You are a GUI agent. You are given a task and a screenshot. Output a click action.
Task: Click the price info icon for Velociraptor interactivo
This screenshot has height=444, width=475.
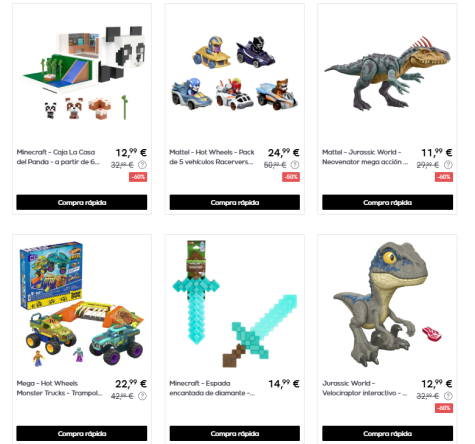448,396
